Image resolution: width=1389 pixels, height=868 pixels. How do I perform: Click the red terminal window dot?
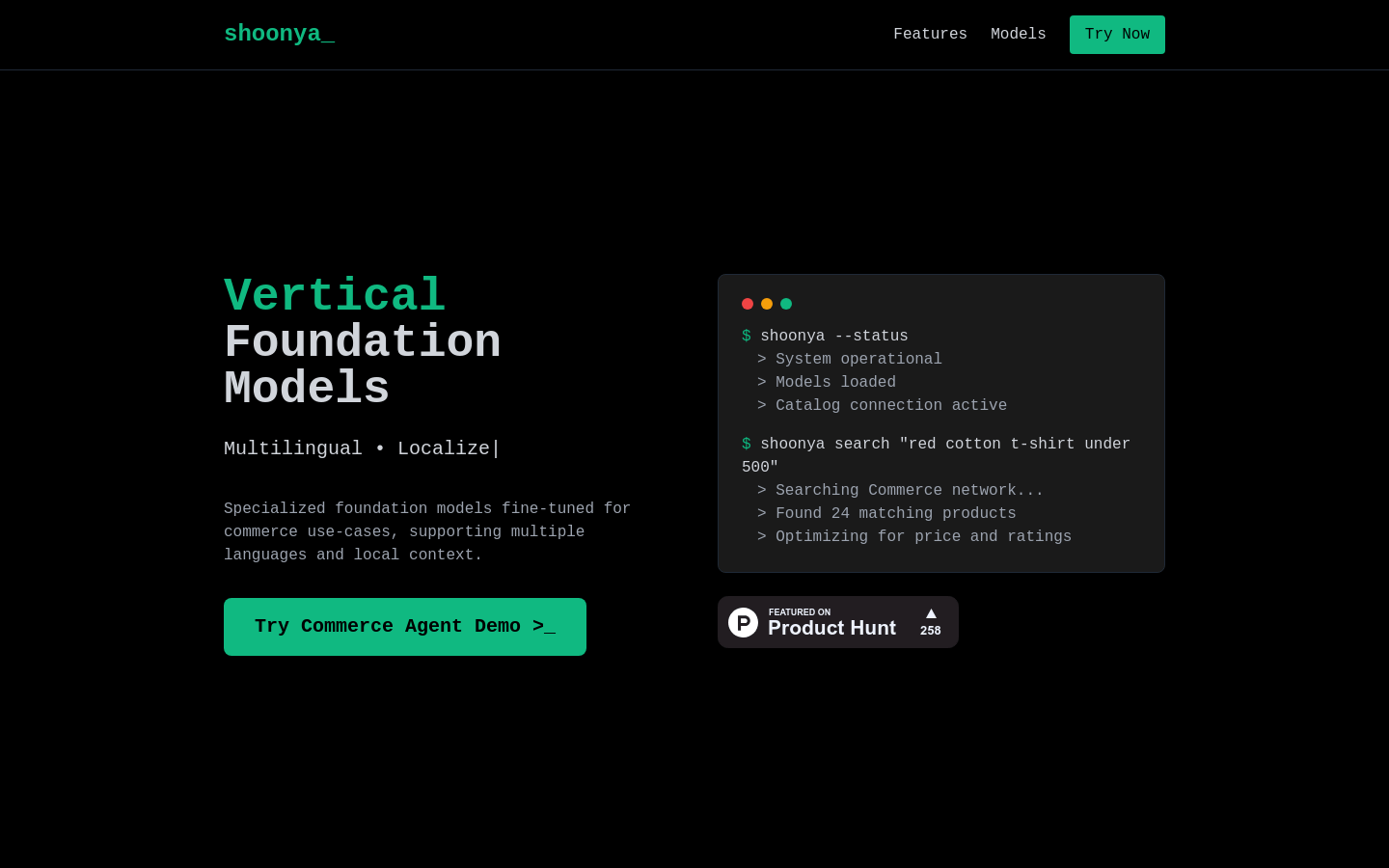pos(748,304)
